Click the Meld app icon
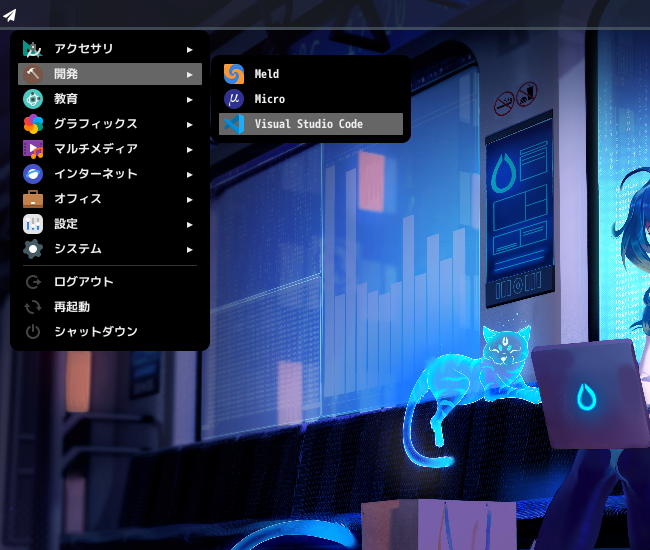 [x=234, y=74]
